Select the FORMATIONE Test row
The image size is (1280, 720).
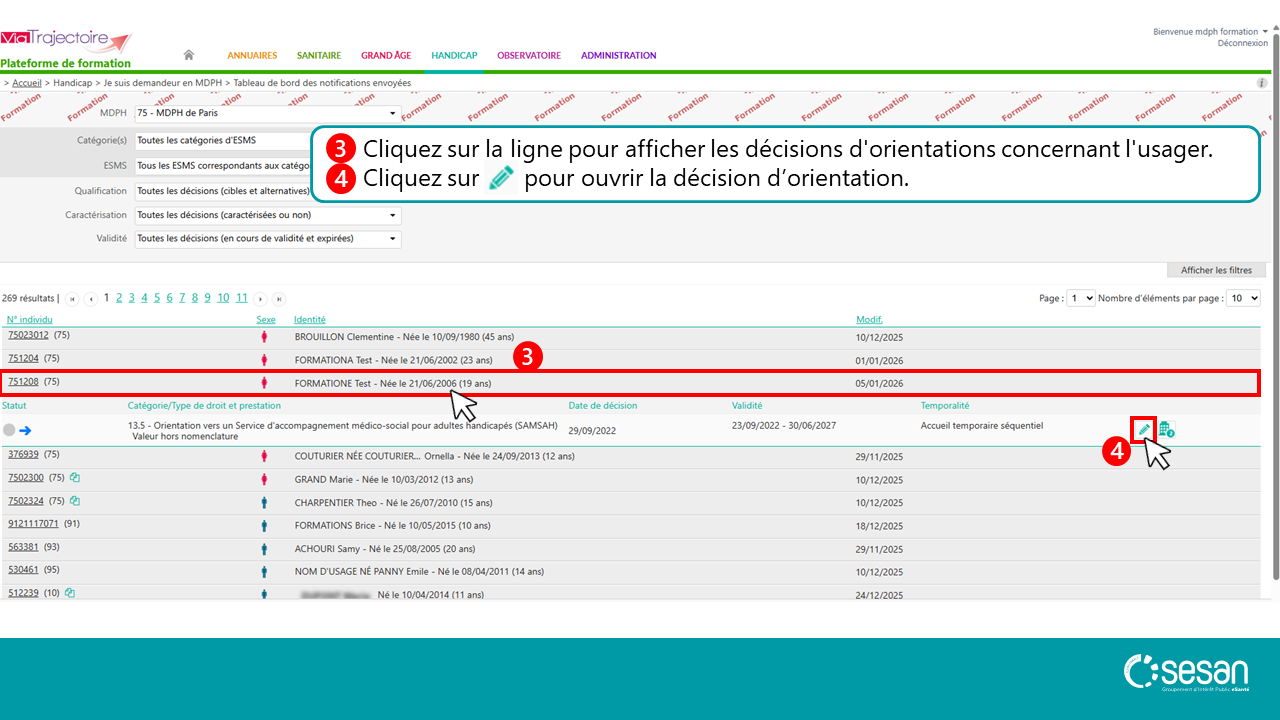pyautogui.click(x=393, y=383)
